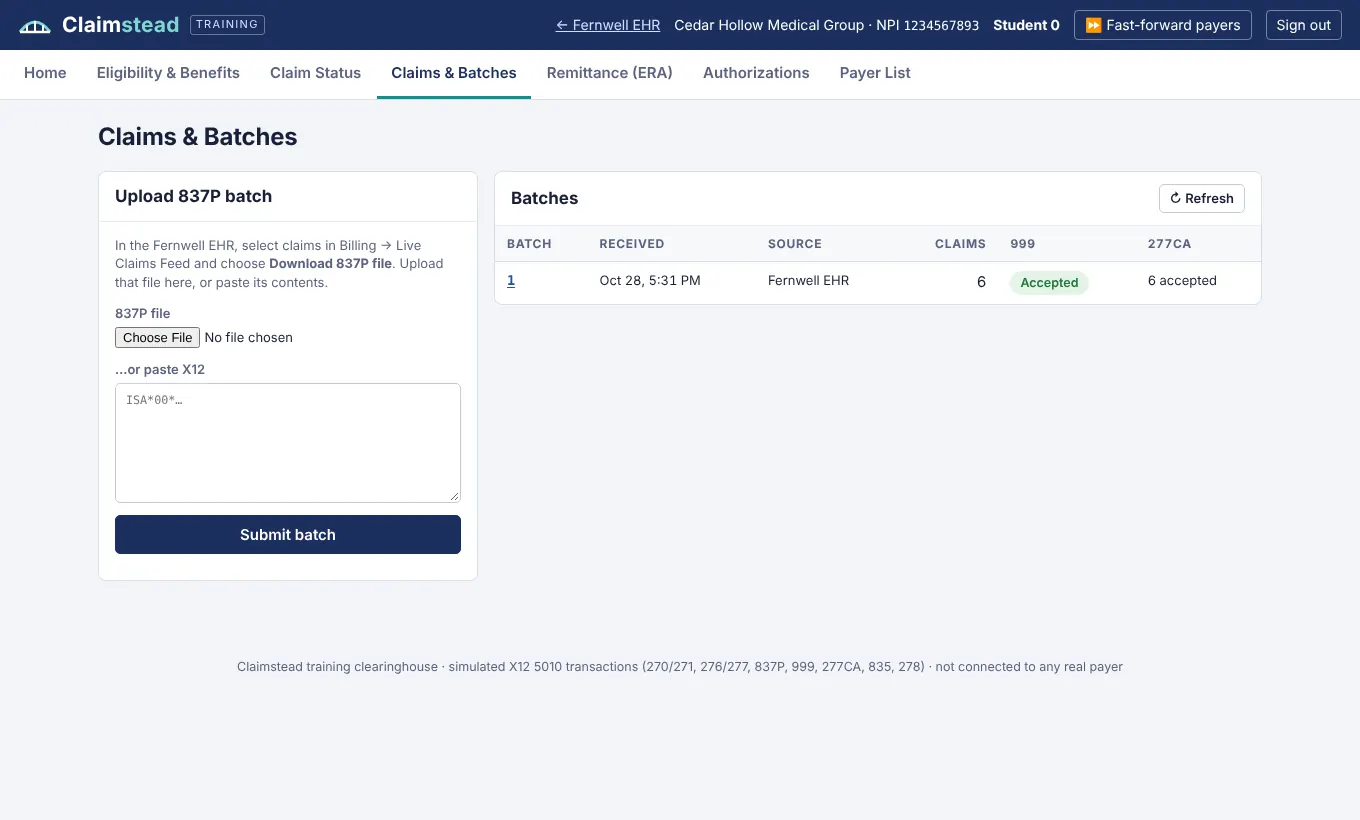This screenshot has height=820, width=1360.
Task: Open the Claim Status tab
Action: [315, 73]
